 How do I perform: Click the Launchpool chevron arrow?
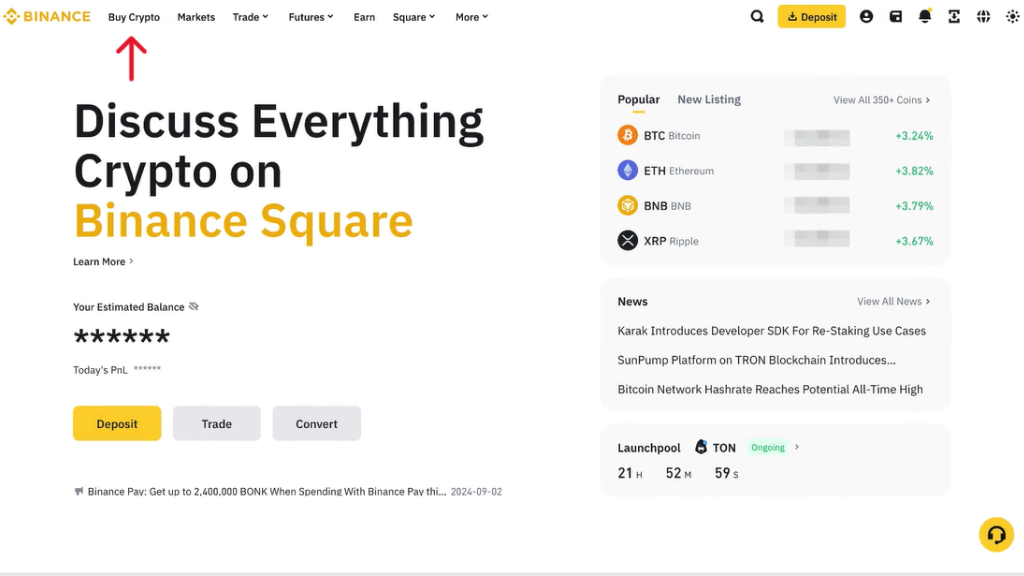pyautogui.click(x=797, y=447)
